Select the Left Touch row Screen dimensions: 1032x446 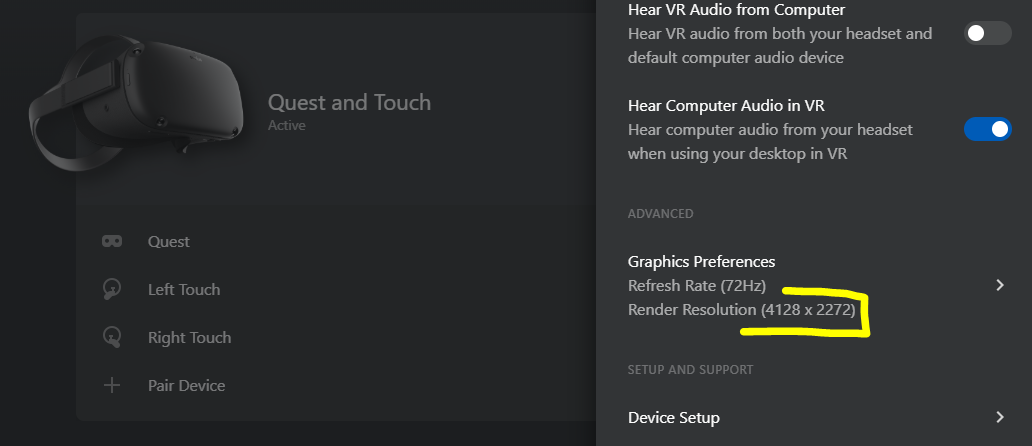pos(184,289)
